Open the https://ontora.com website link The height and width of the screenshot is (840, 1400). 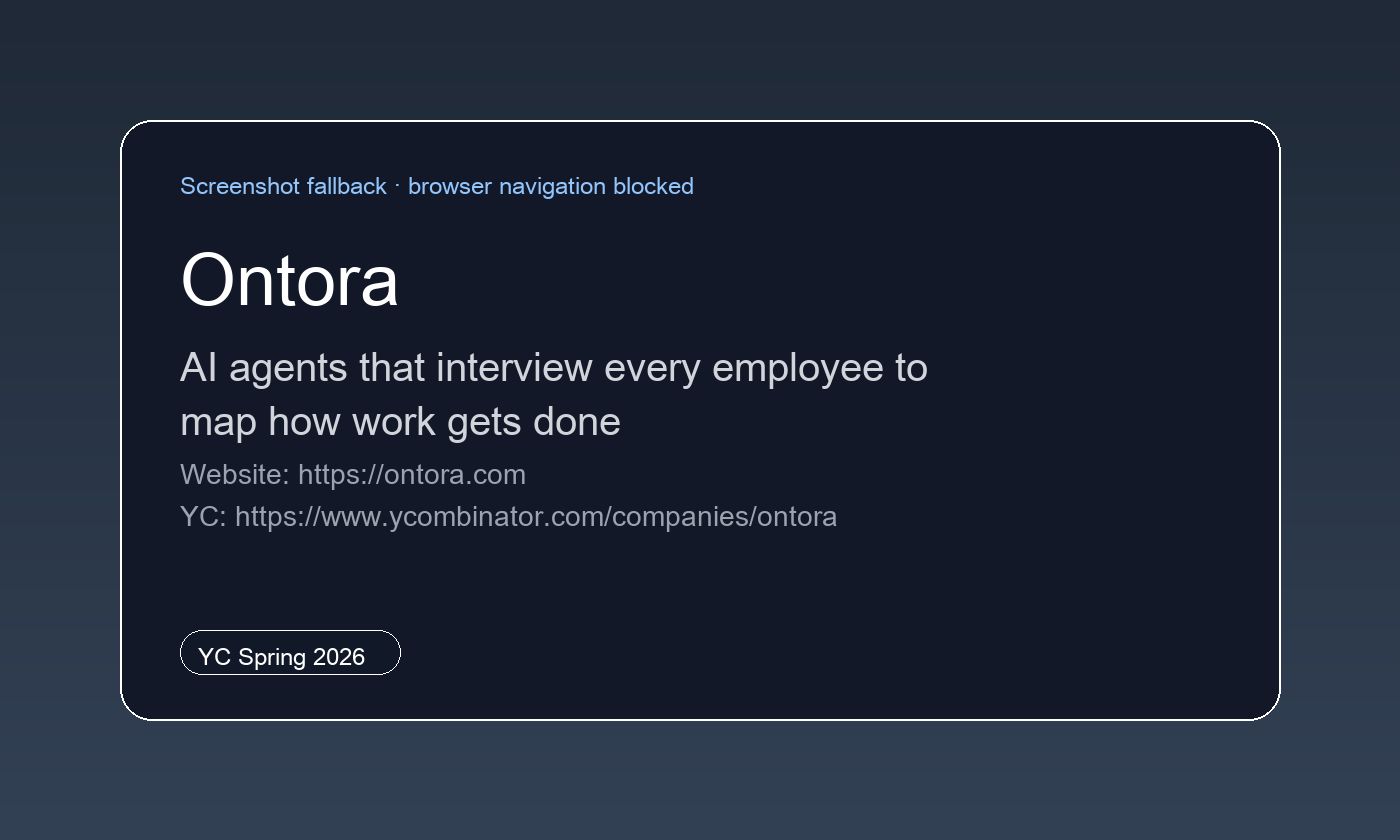[412, 474]
